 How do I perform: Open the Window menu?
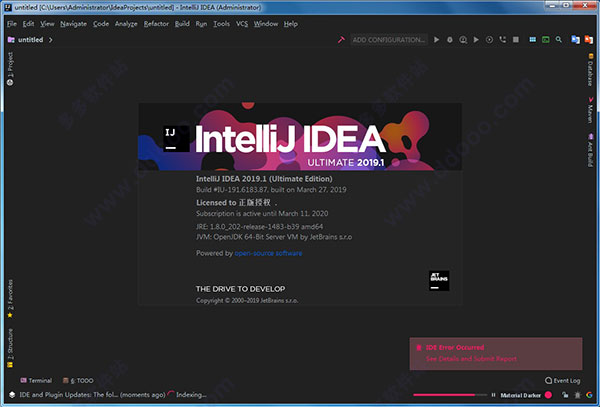266,24
